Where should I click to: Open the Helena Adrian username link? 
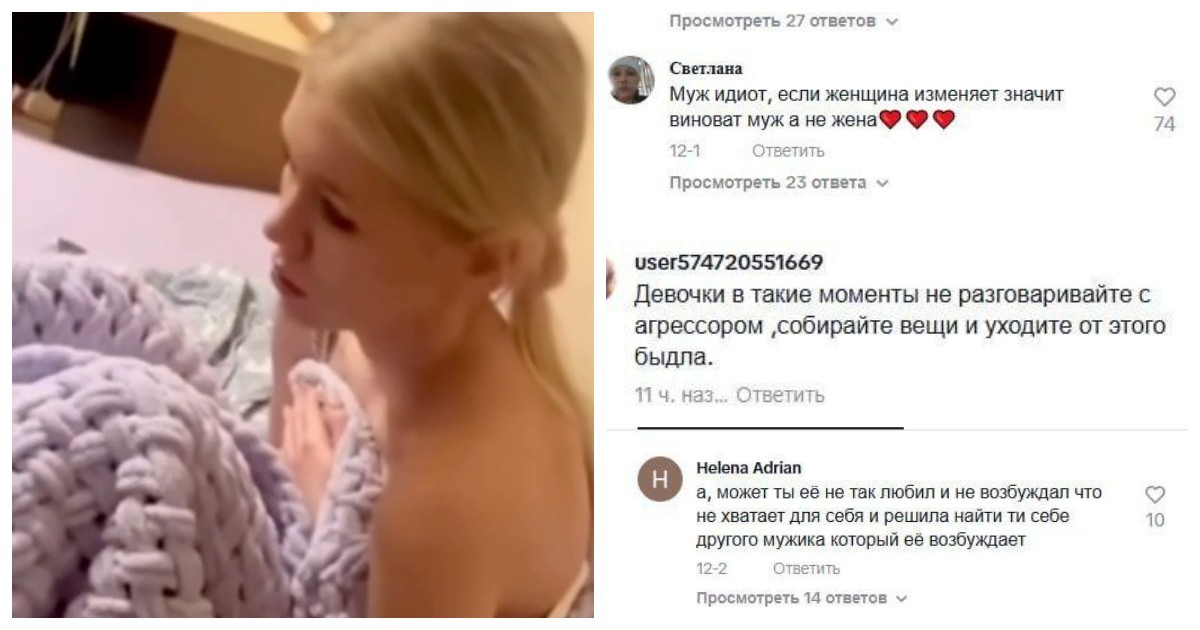(x=748, y=467)
